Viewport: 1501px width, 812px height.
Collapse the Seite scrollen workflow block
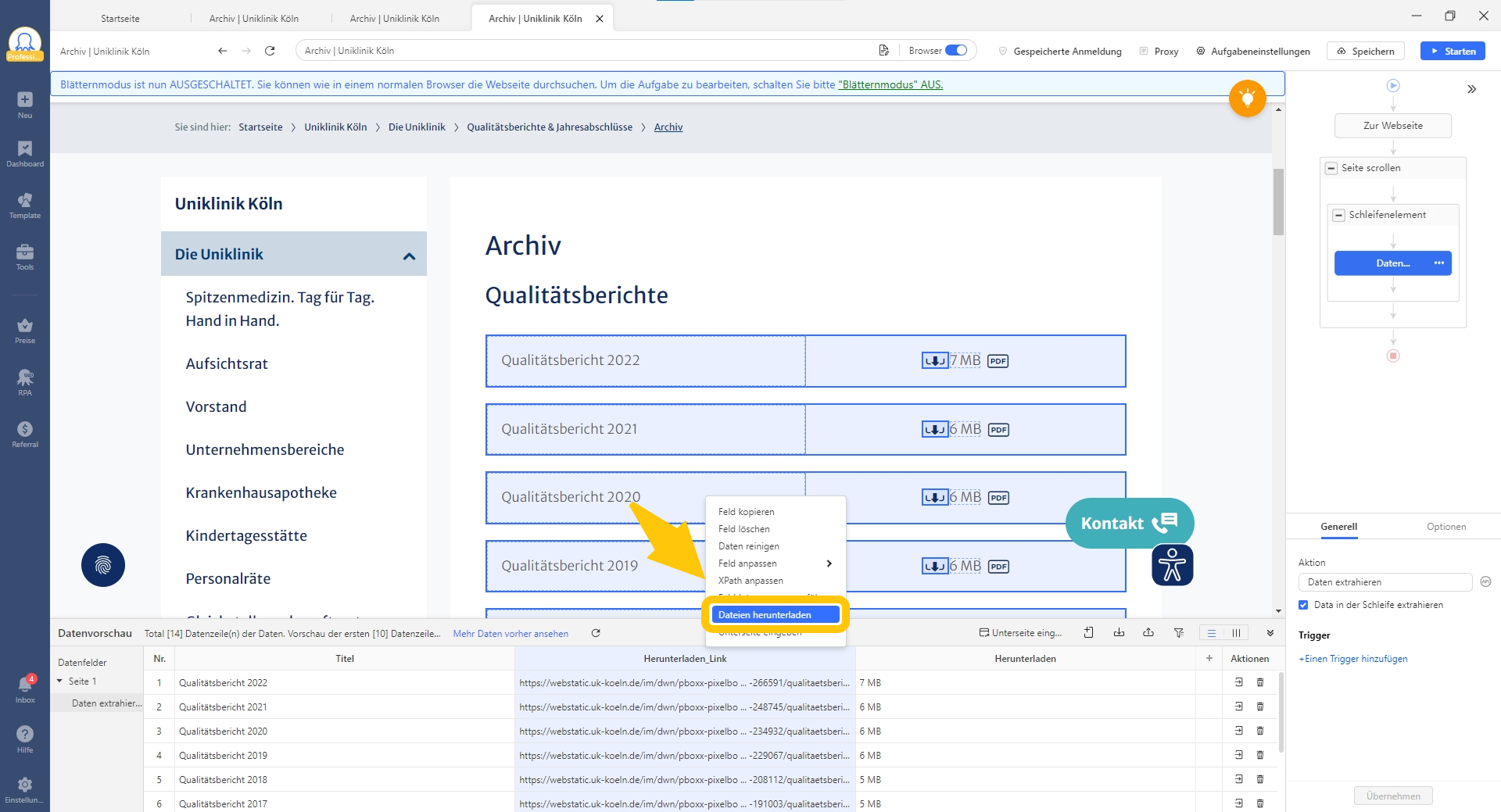[x=1331, y=168]
